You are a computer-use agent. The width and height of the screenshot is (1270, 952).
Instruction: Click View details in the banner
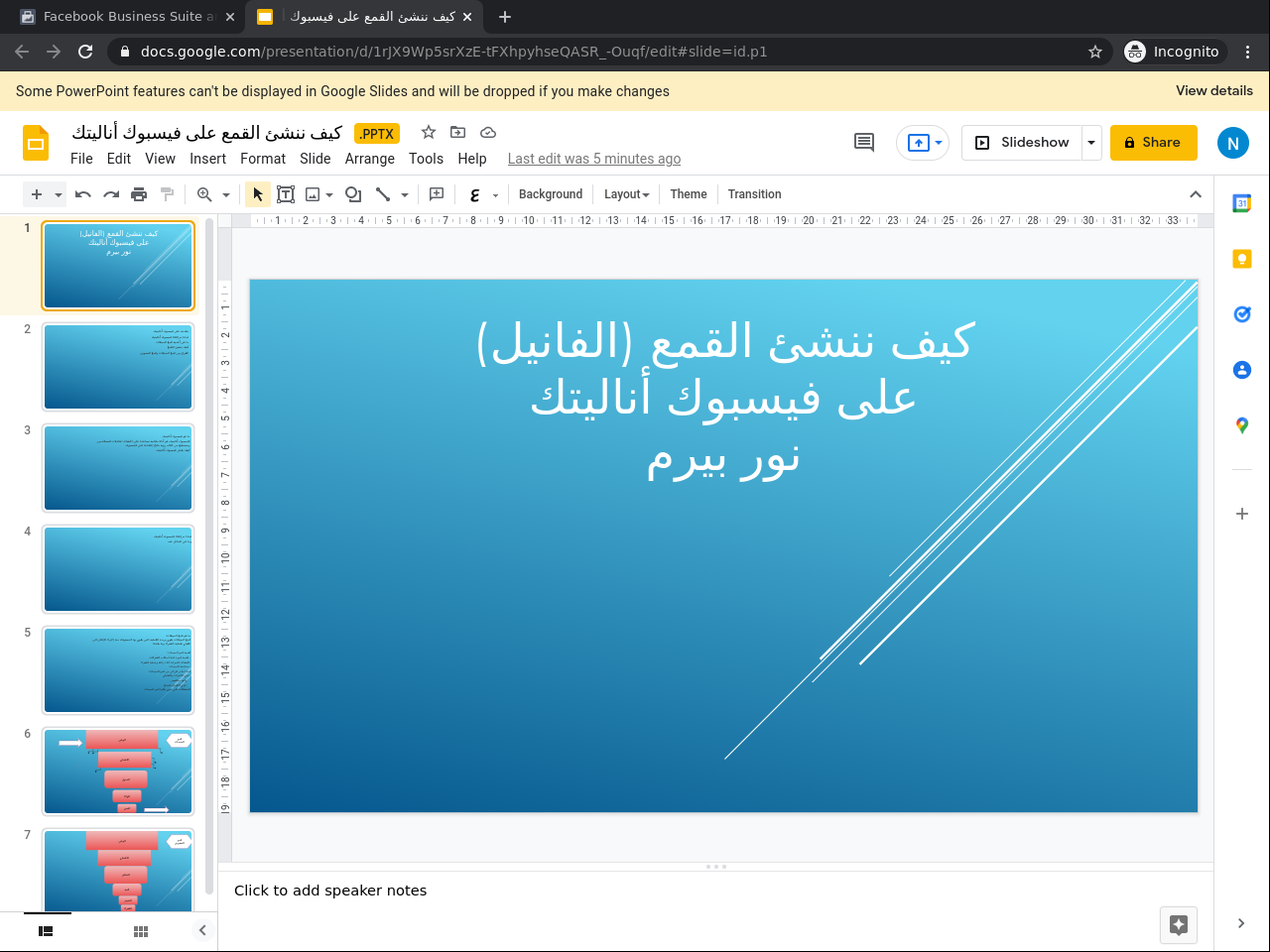coord(1214,90)
